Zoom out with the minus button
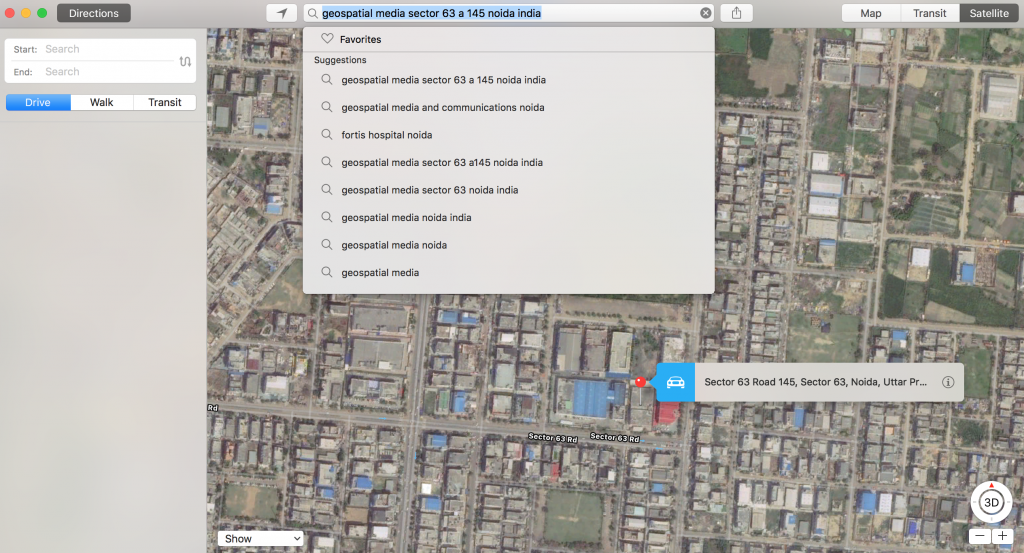This screenshot has height=553, width=1024. tap(980, 536)
